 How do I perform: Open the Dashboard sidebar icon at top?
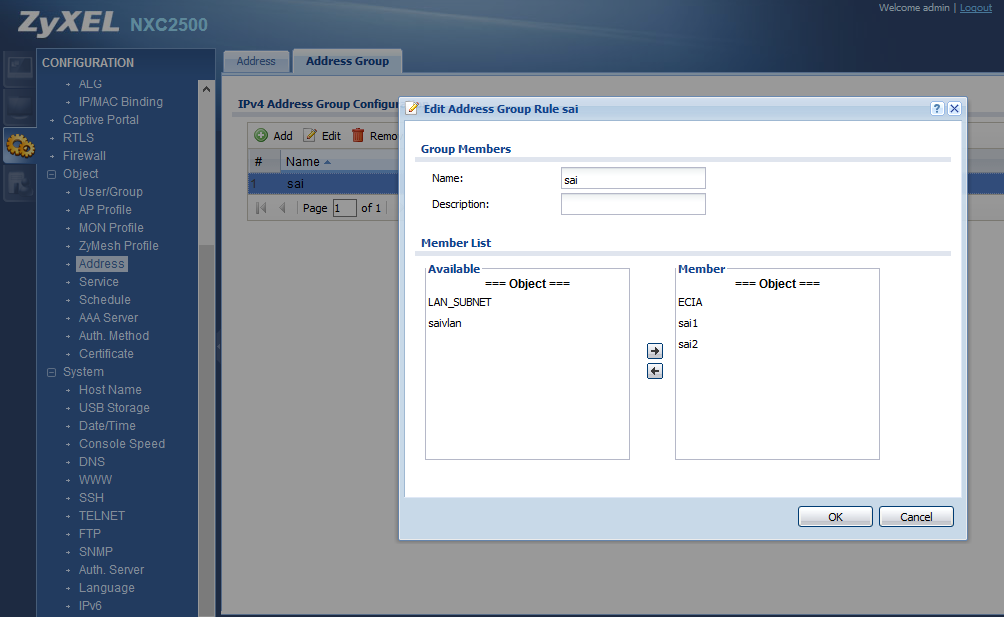coord(19,68)
